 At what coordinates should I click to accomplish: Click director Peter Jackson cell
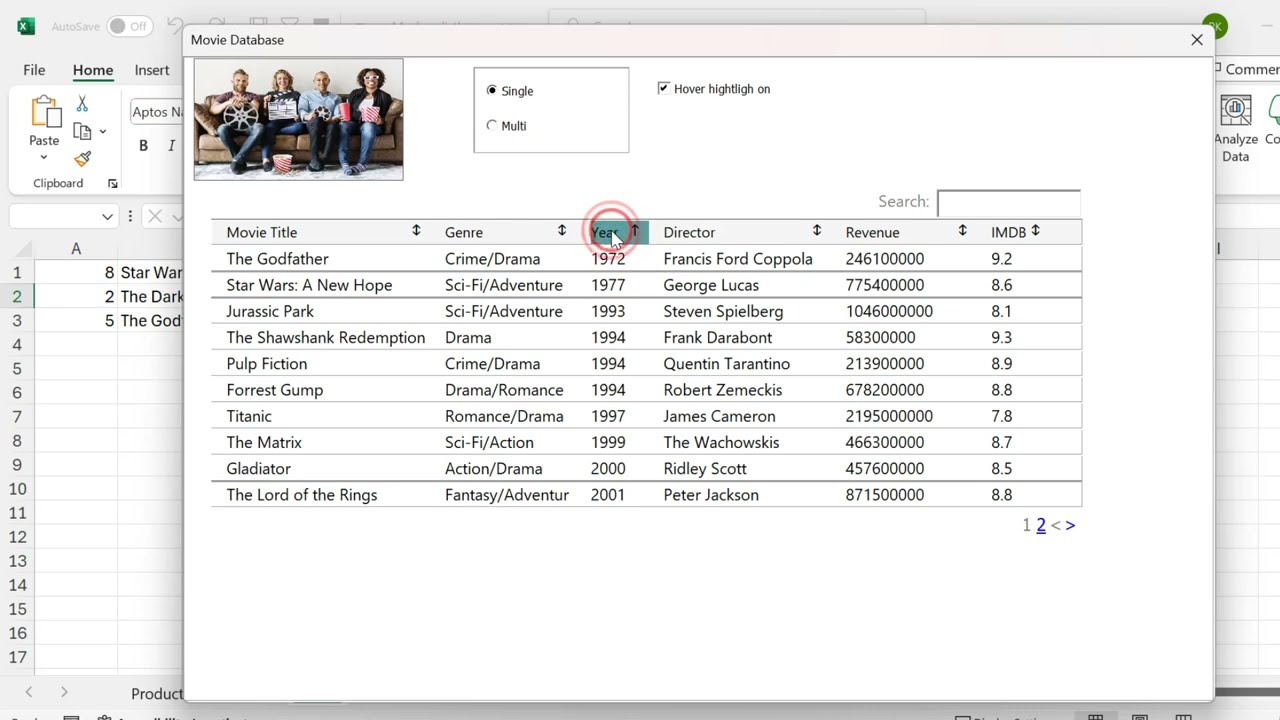[711, 494]
